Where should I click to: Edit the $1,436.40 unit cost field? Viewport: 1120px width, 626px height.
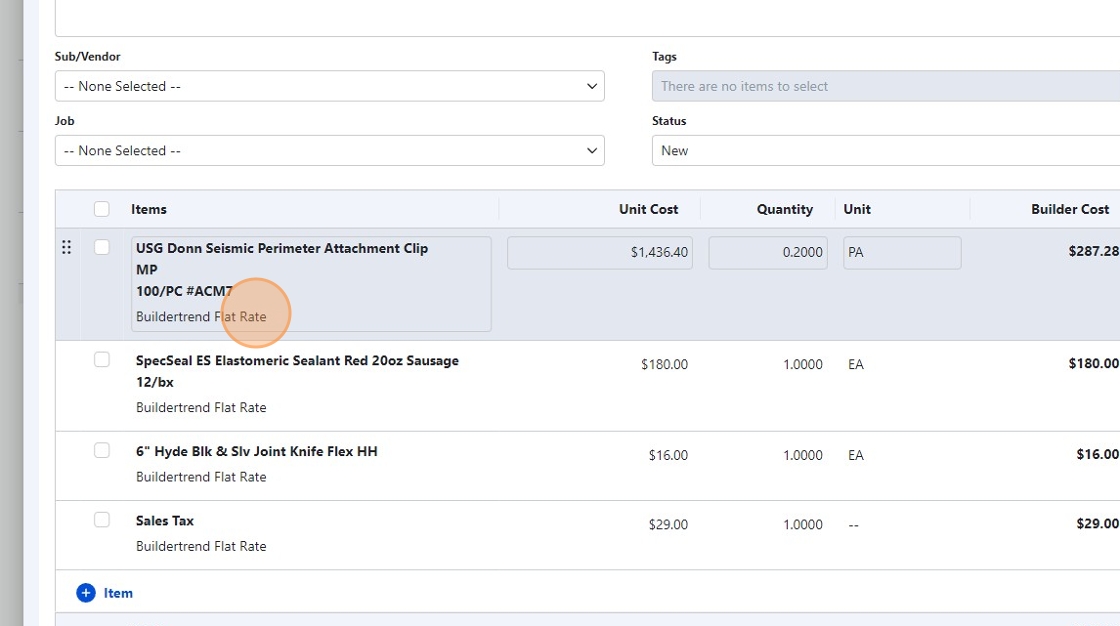pos(600,253)
